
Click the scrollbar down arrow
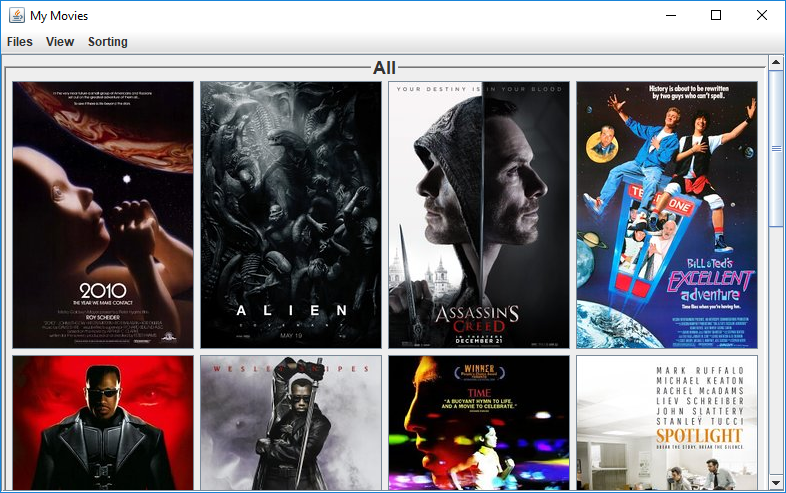776,483
